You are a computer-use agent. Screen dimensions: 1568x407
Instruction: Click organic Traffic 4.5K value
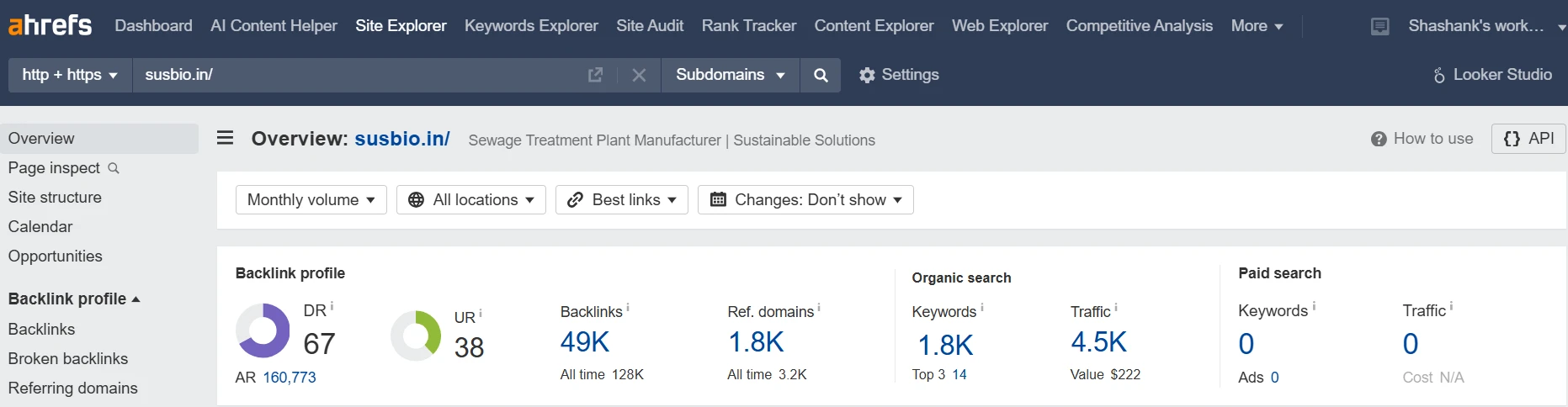[1098, 342]
